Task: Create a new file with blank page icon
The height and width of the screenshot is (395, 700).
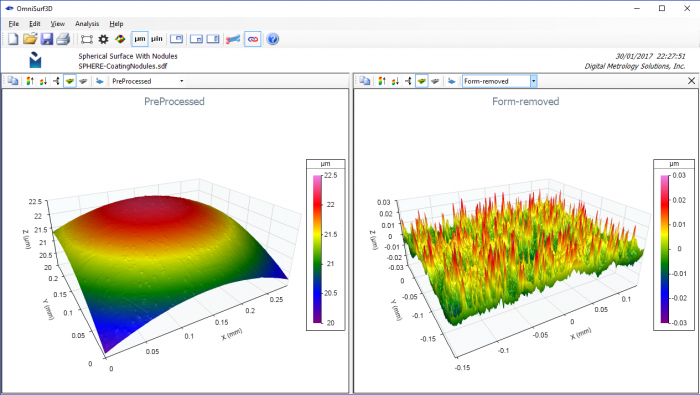Action: pyautogui.click(x=13, y=39)
